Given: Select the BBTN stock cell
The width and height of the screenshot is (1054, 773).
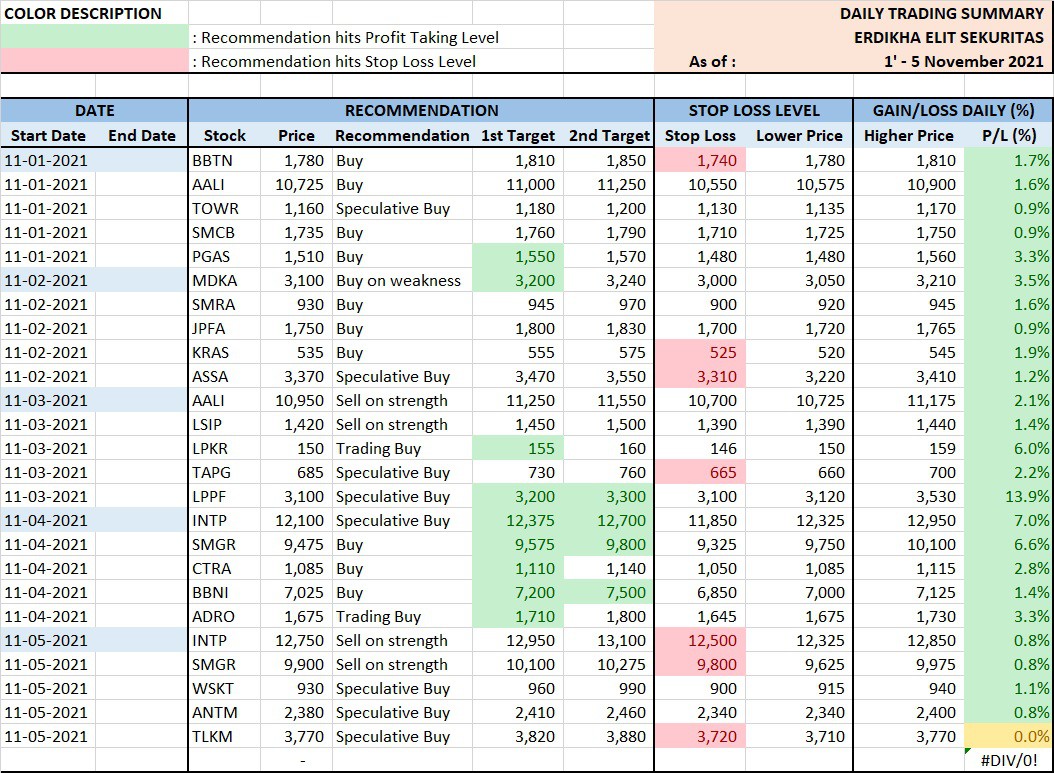Looking at the screenshot, I should pos(225,160).
